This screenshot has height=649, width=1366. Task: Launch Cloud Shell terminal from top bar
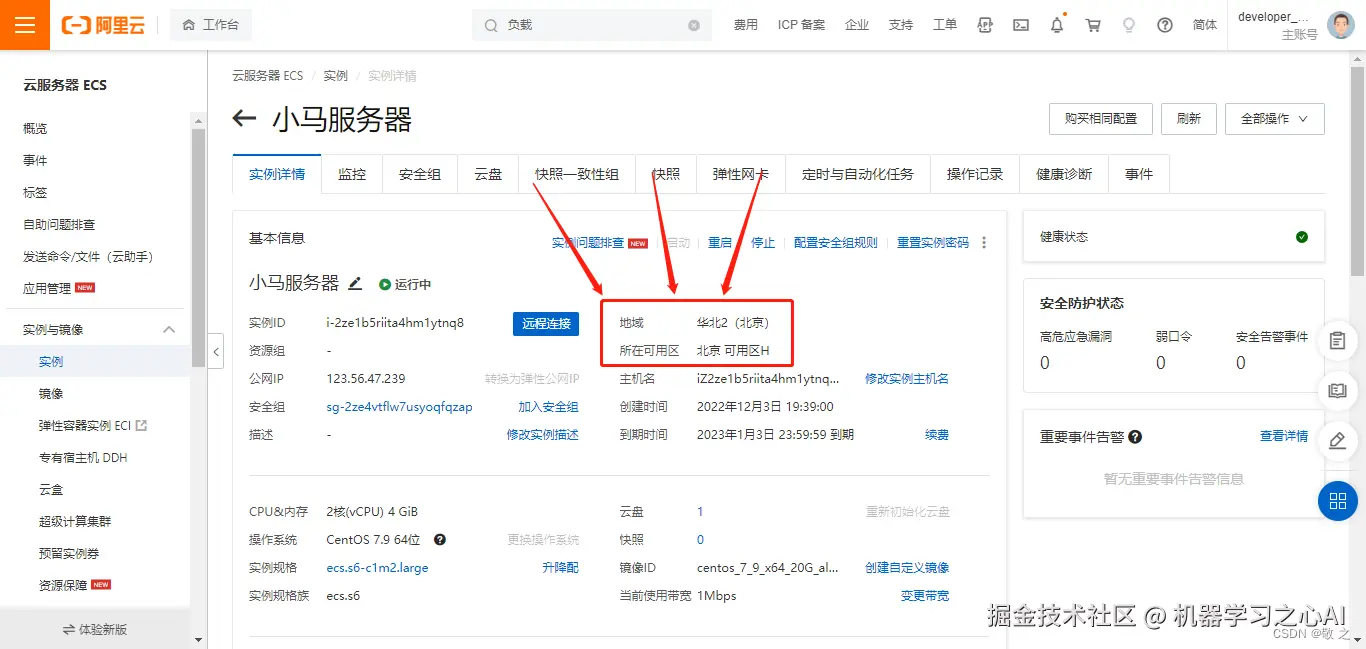[x=1020, y=24]
